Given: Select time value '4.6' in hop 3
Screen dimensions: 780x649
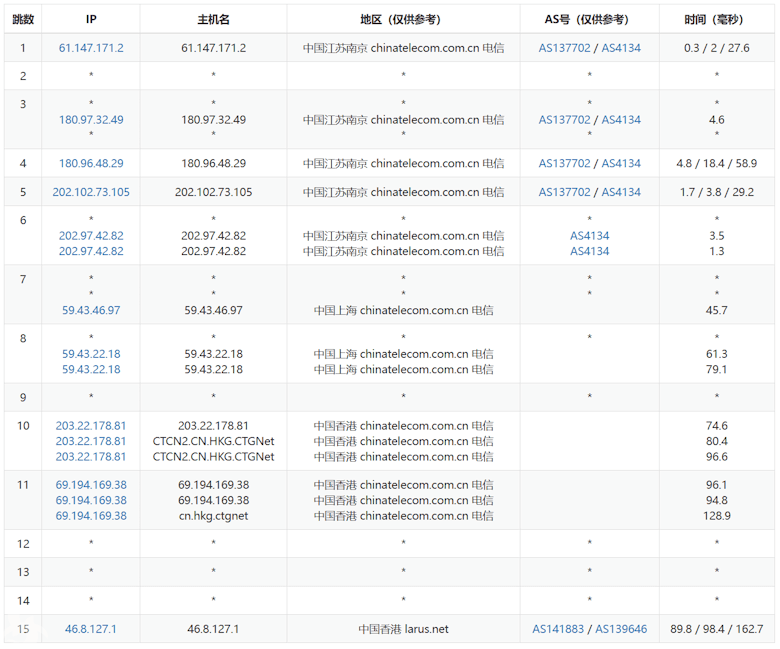Looking at the screenshot, I should [717, 119].
